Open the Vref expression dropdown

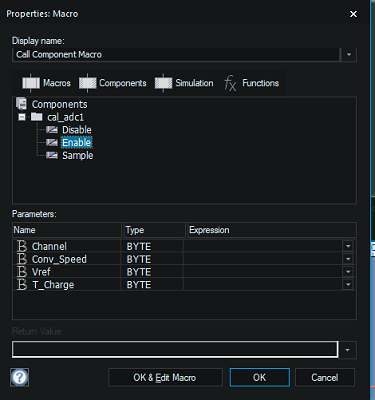[x=348, y=272]
